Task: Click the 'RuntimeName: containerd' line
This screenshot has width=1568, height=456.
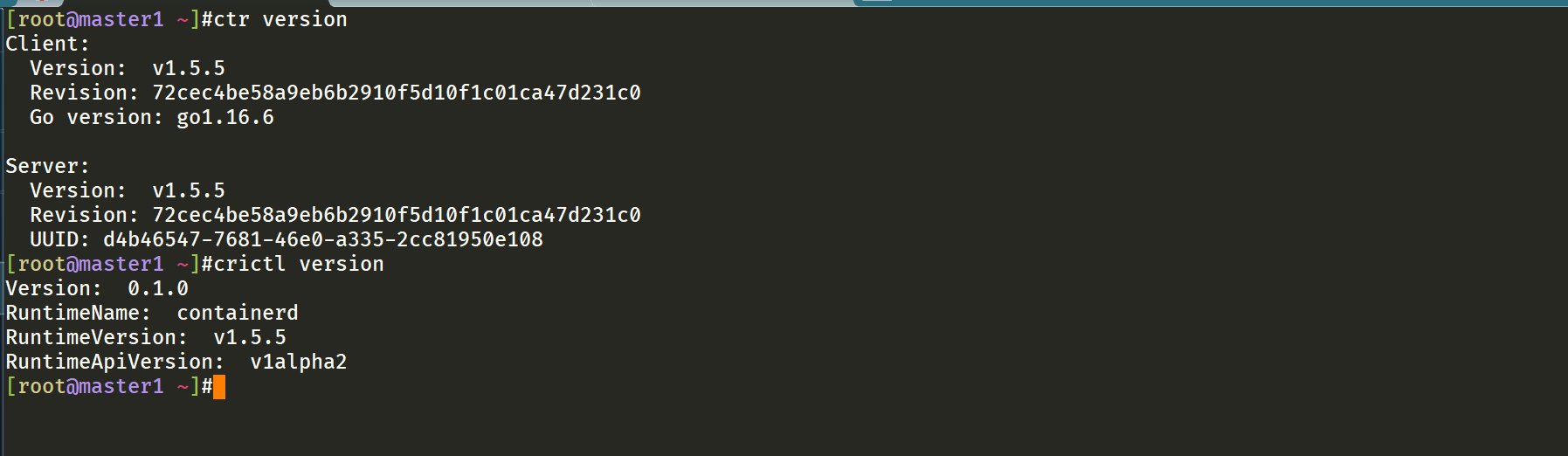Action: click(x=152, y=313)
